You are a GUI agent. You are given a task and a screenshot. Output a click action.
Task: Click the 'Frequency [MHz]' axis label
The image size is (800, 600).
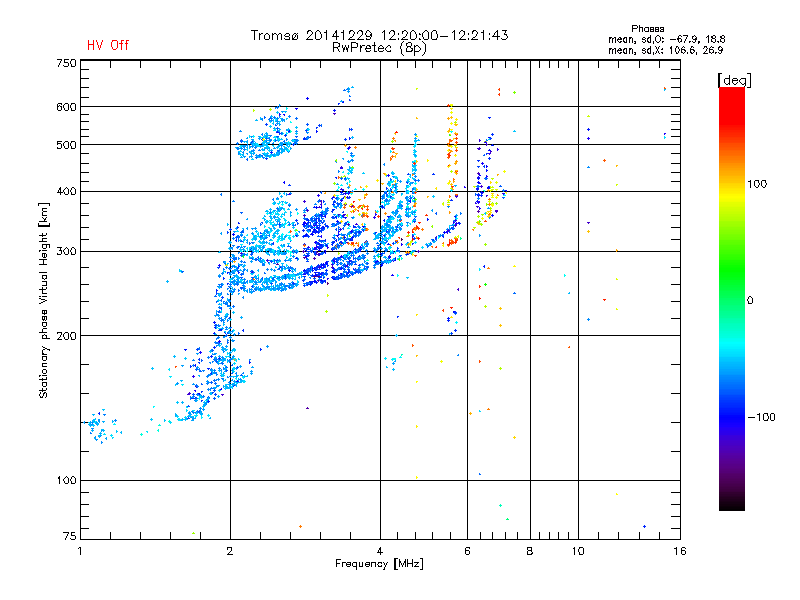(379, 564)
